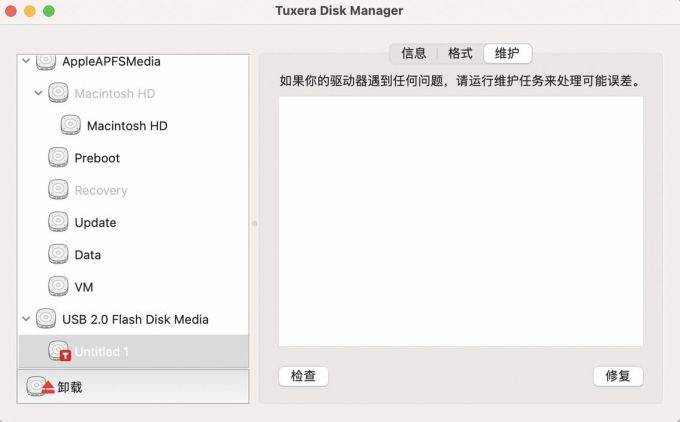Viewport: 680px width, 422px height.
Task: Select the nested Macintosh HD volume
Action: click(x=133, y=125)
